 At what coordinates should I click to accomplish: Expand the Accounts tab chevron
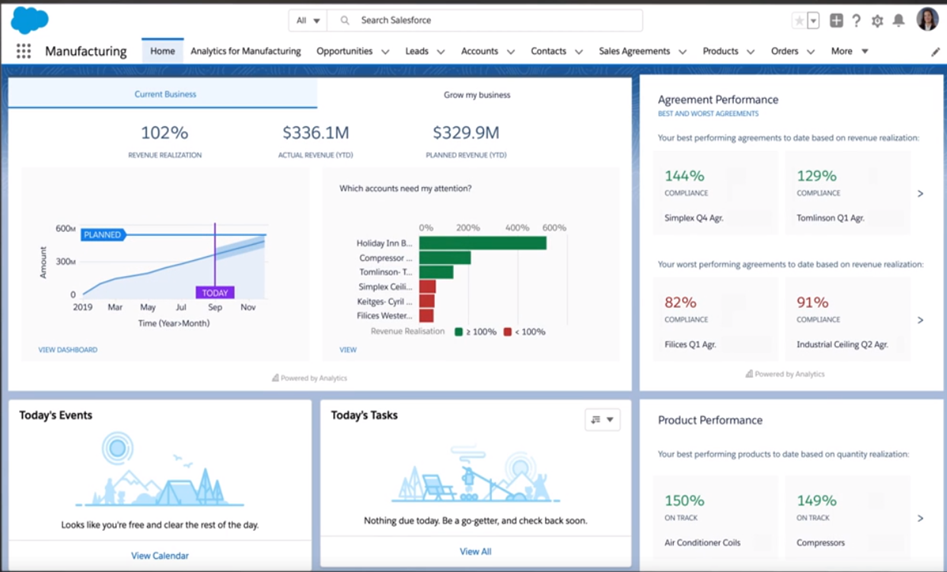point(511,52)
